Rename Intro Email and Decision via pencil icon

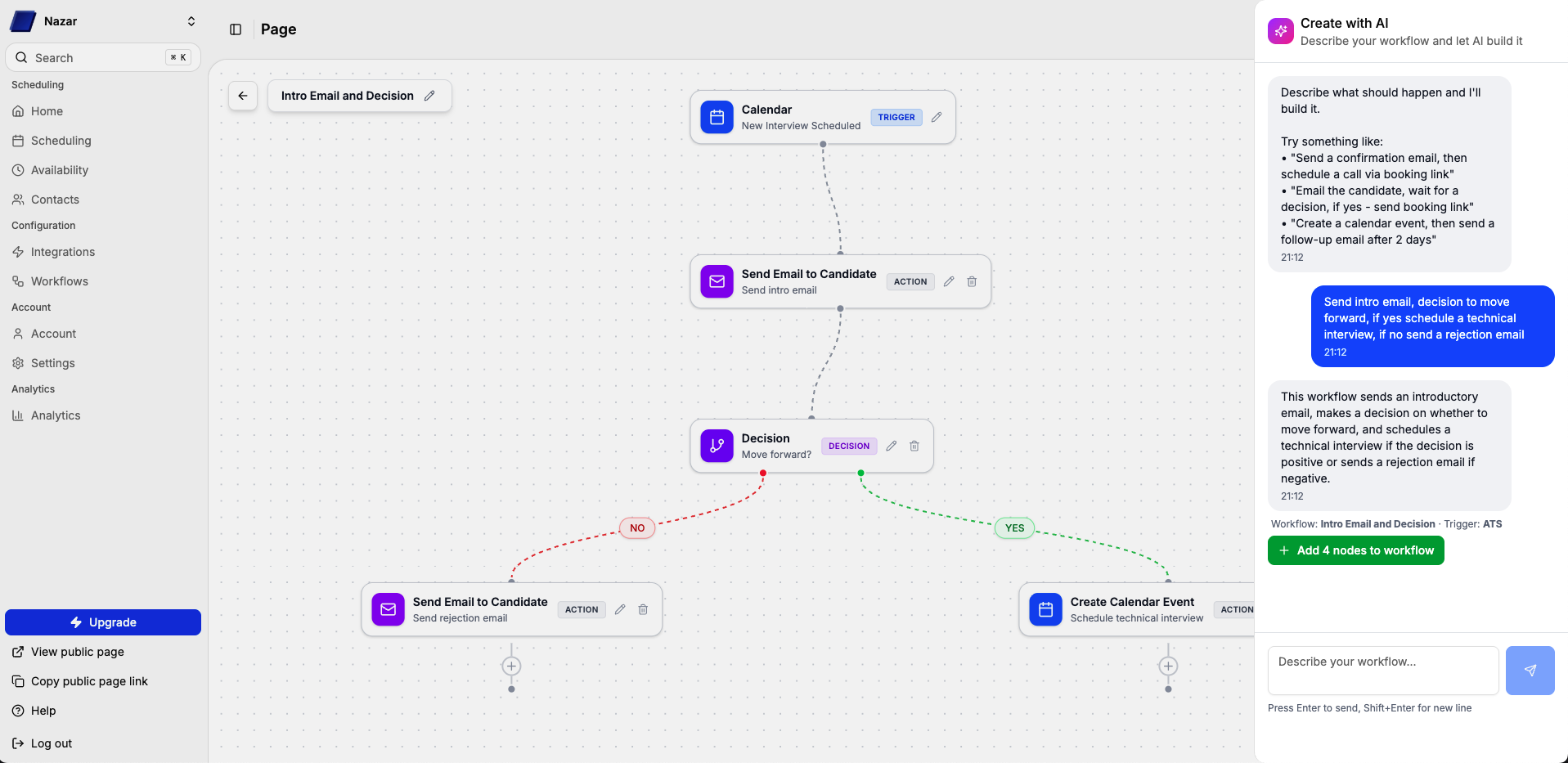pyautogui.click(x=430, y=96)
